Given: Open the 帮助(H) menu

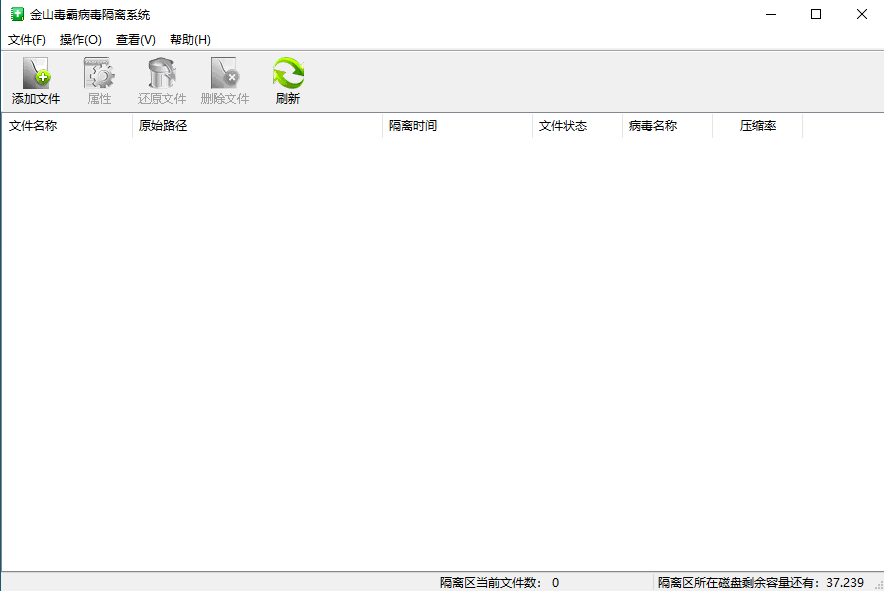Looking at the screenshot, I should (190, 40).
